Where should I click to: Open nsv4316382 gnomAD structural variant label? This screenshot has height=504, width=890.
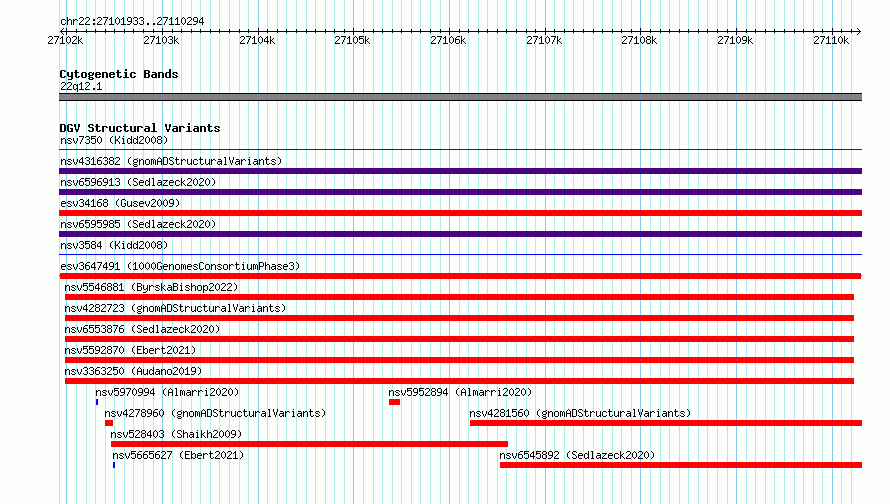pos(171,161)
